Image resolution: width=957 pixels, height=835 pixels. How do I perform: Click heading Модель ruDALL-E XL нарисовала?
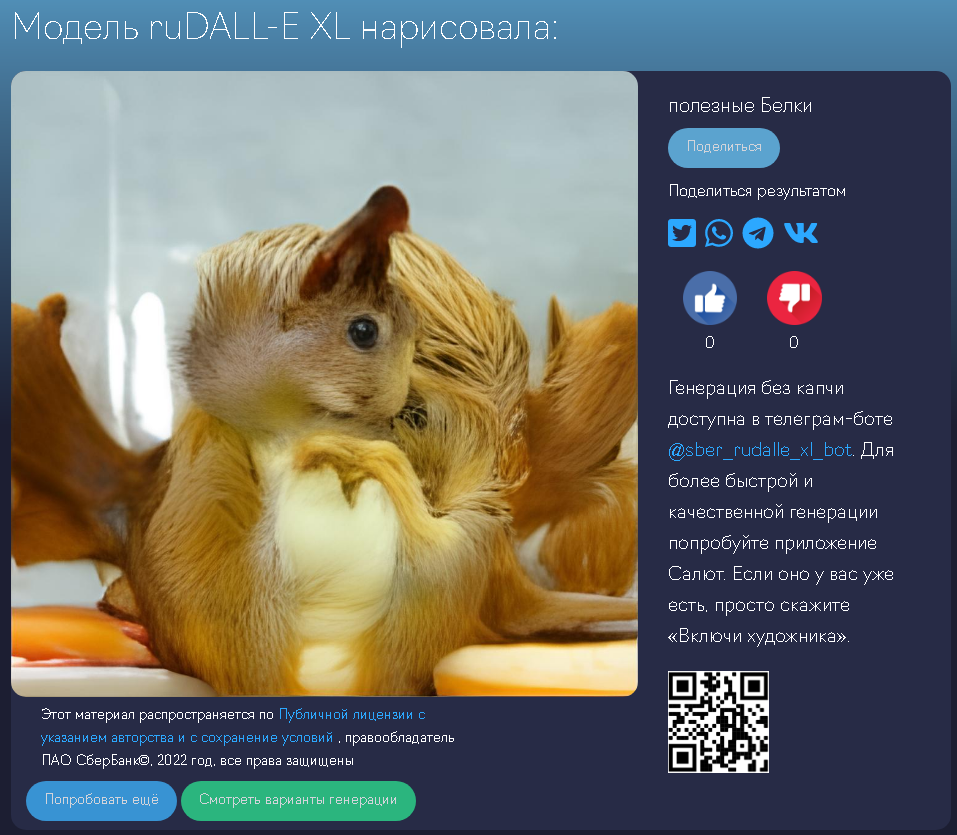click(x=285, y=28)
